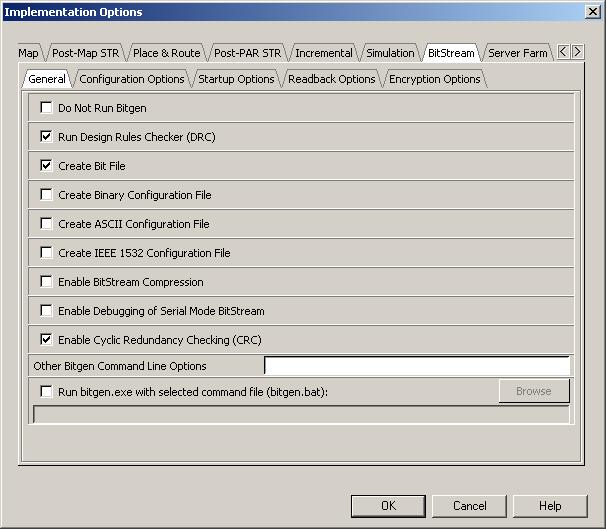Switch to the Simulation tab
Viewport: 606px width, 529px height.
(x=390, y=53)
